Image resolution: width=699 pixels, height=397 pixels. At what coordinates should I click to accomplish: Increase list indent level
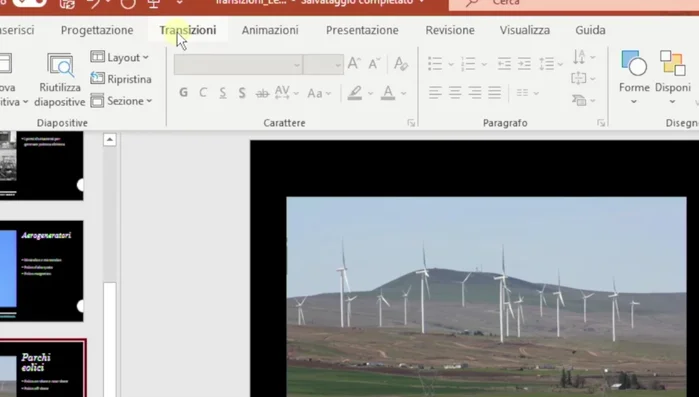pyautogui.click(x=524, y=64)
